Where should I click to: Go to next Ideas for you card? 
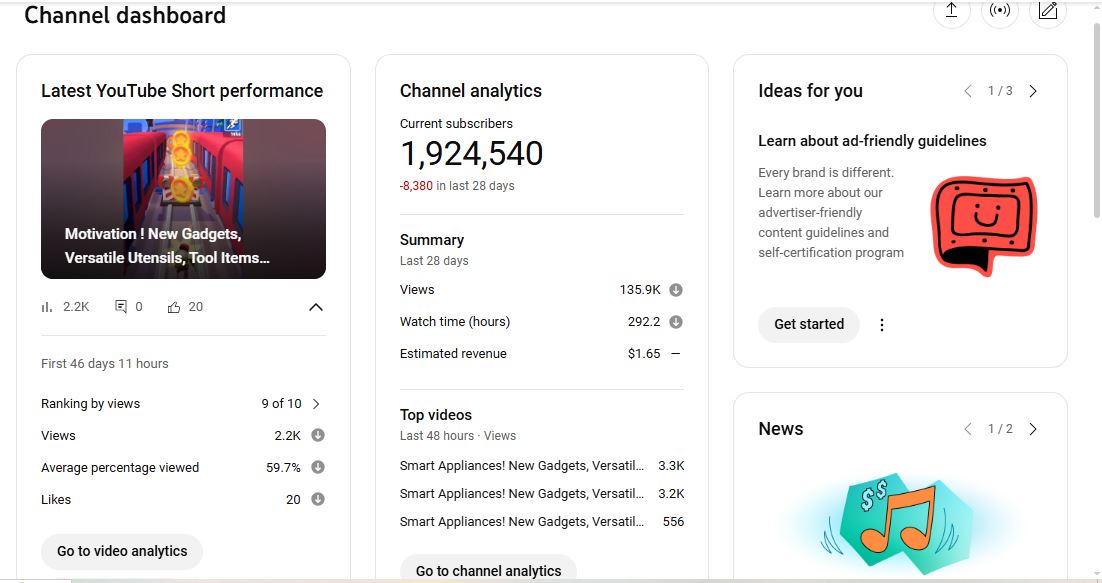1033,91
